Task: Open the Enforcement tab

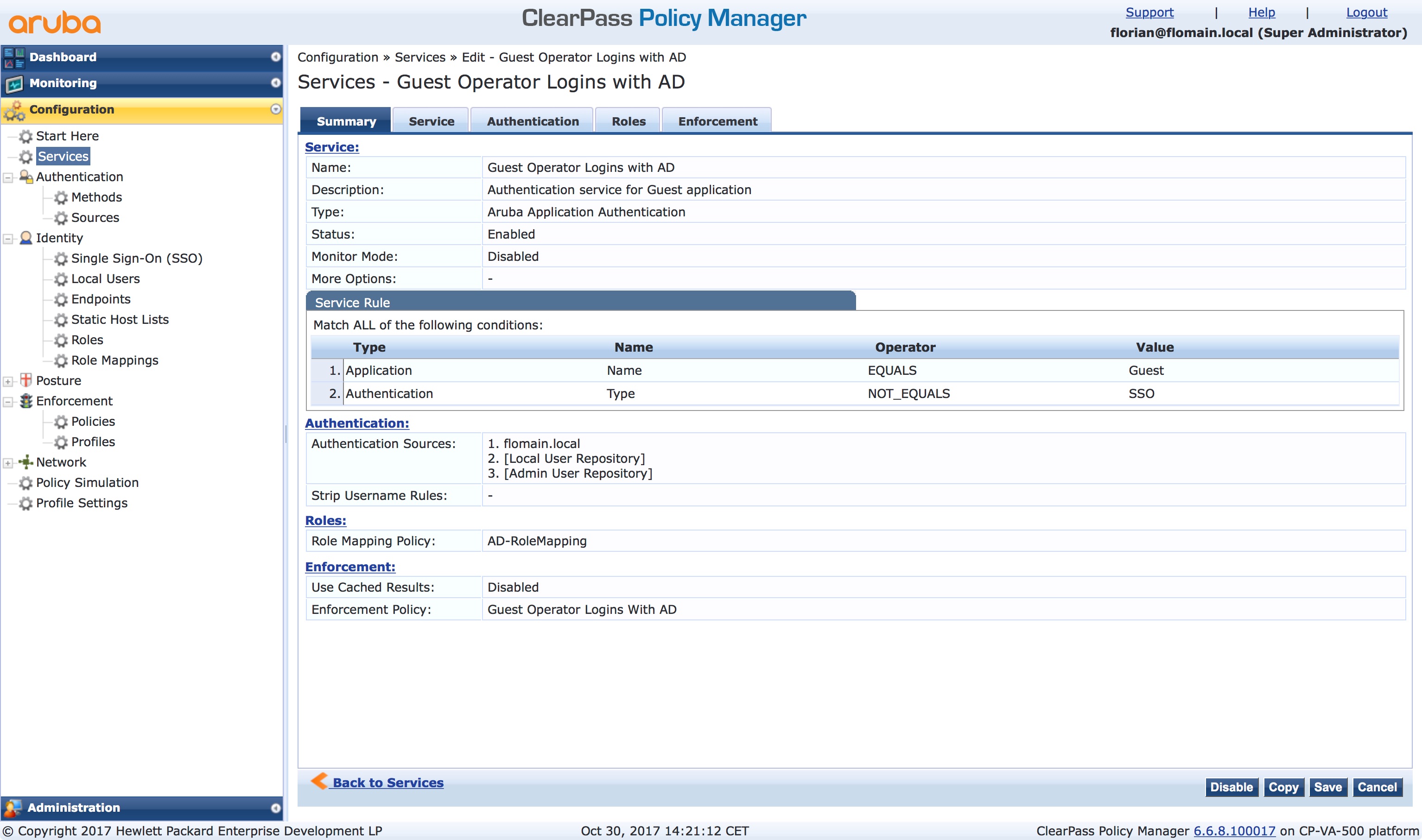Action: (717, 120)
